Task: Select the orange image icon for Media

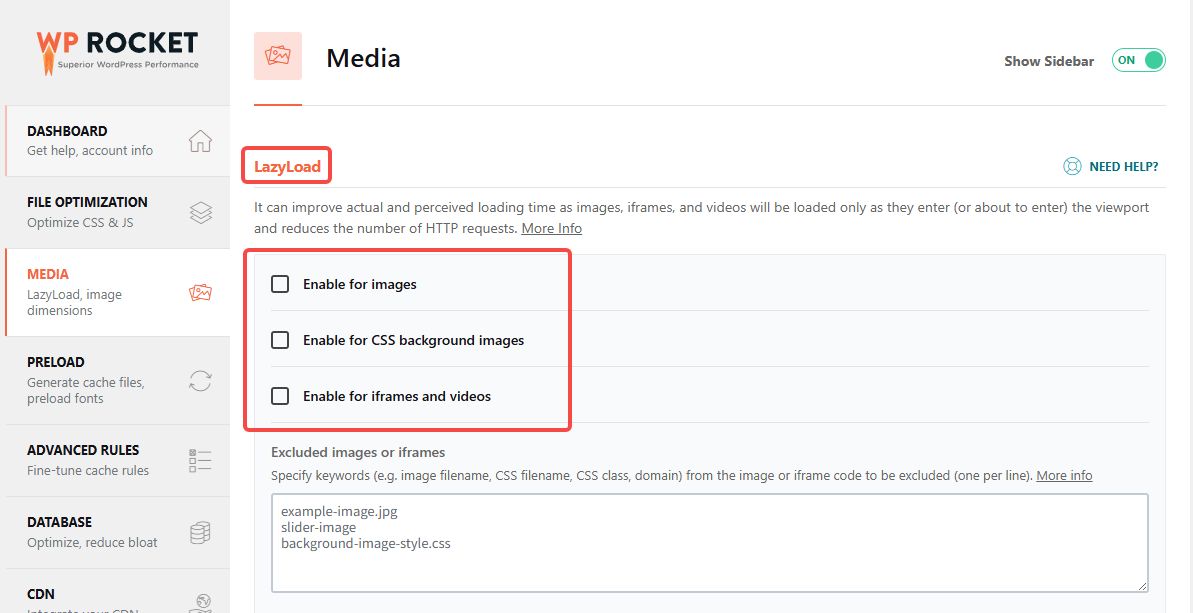Action: (199, 292)
